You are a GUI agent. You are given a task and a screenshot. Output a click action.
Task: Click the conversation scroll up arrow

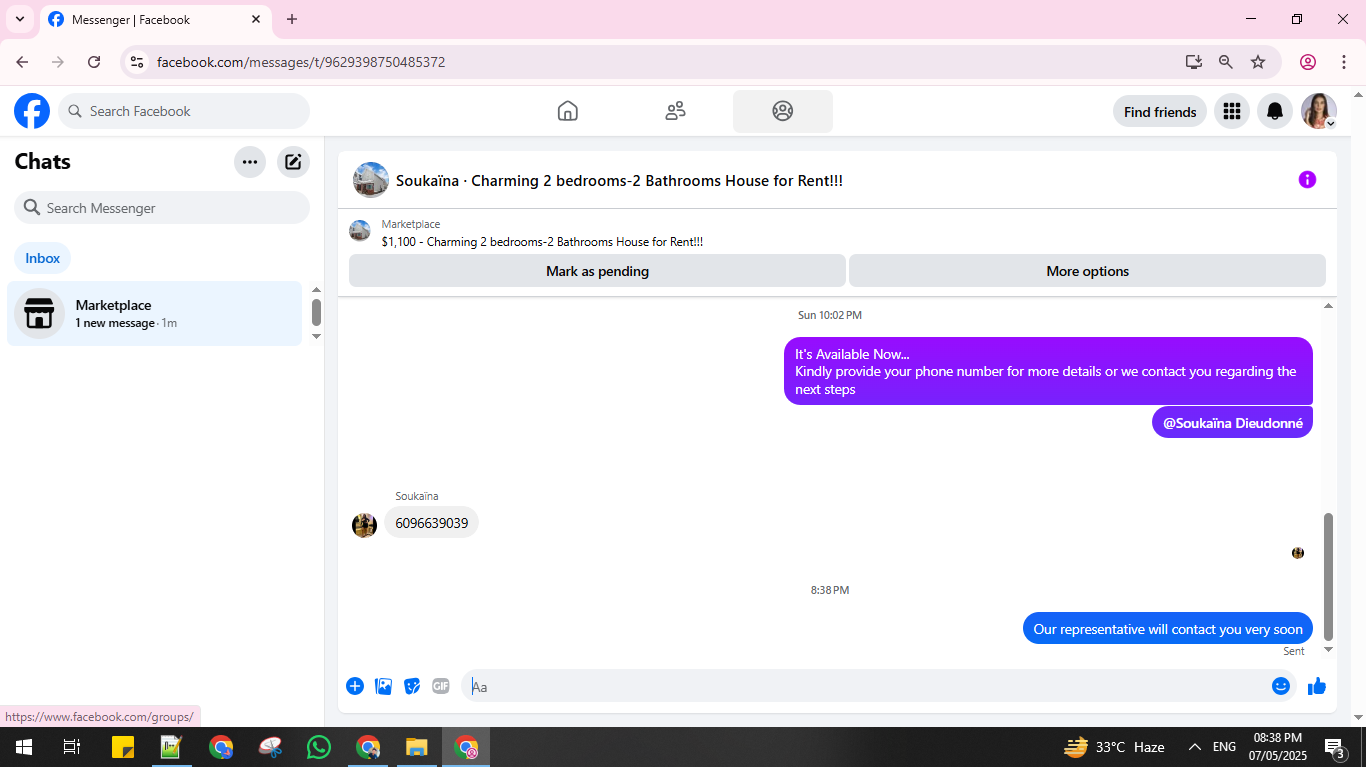click(x=1329, y=306)
